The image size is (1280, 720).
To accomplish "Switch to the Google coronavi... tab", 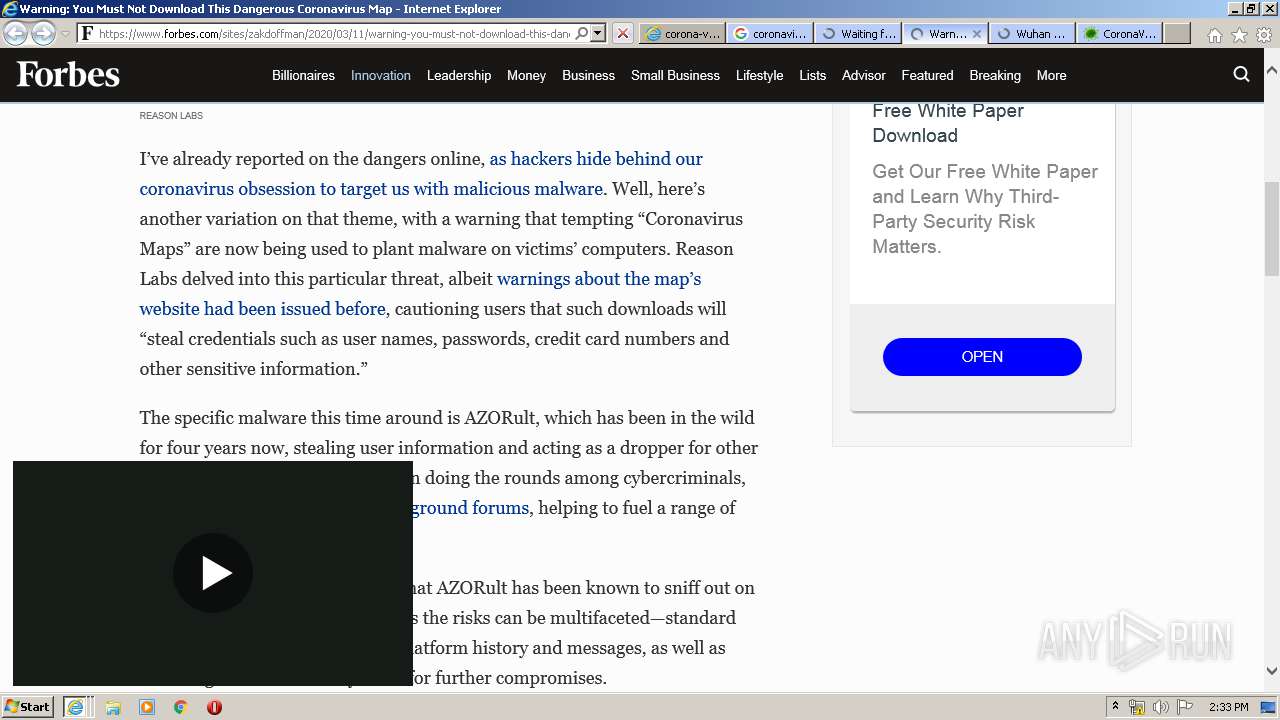I will click(769, 33).
